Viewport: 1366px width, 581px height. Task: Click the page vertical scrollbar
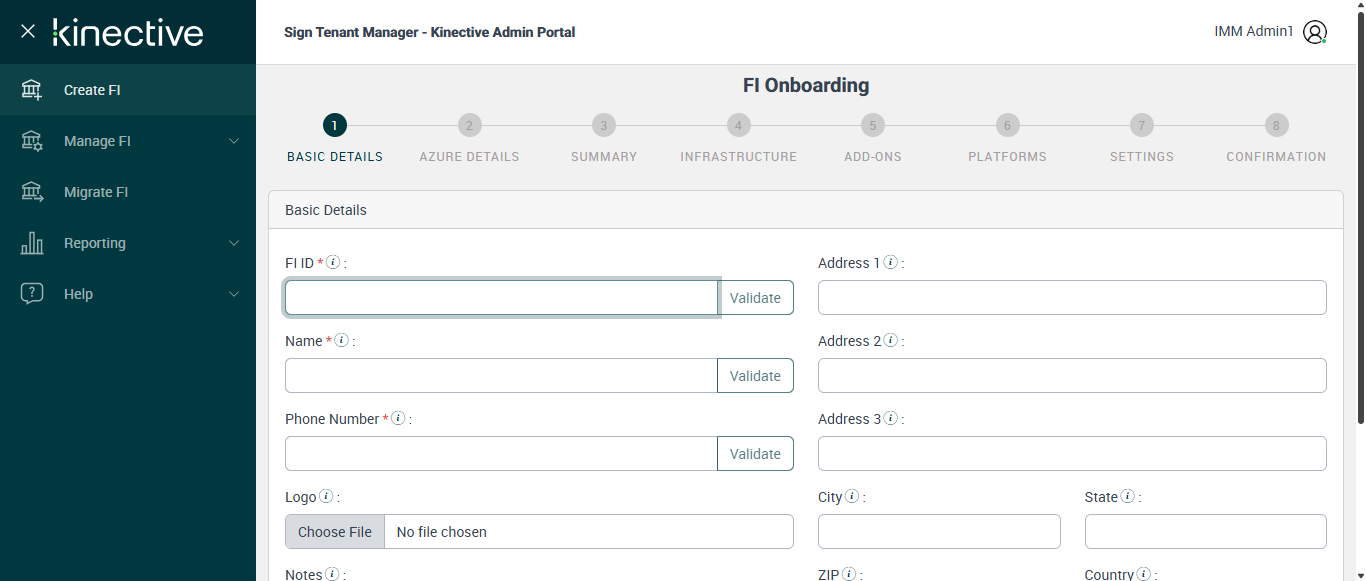1360,220
